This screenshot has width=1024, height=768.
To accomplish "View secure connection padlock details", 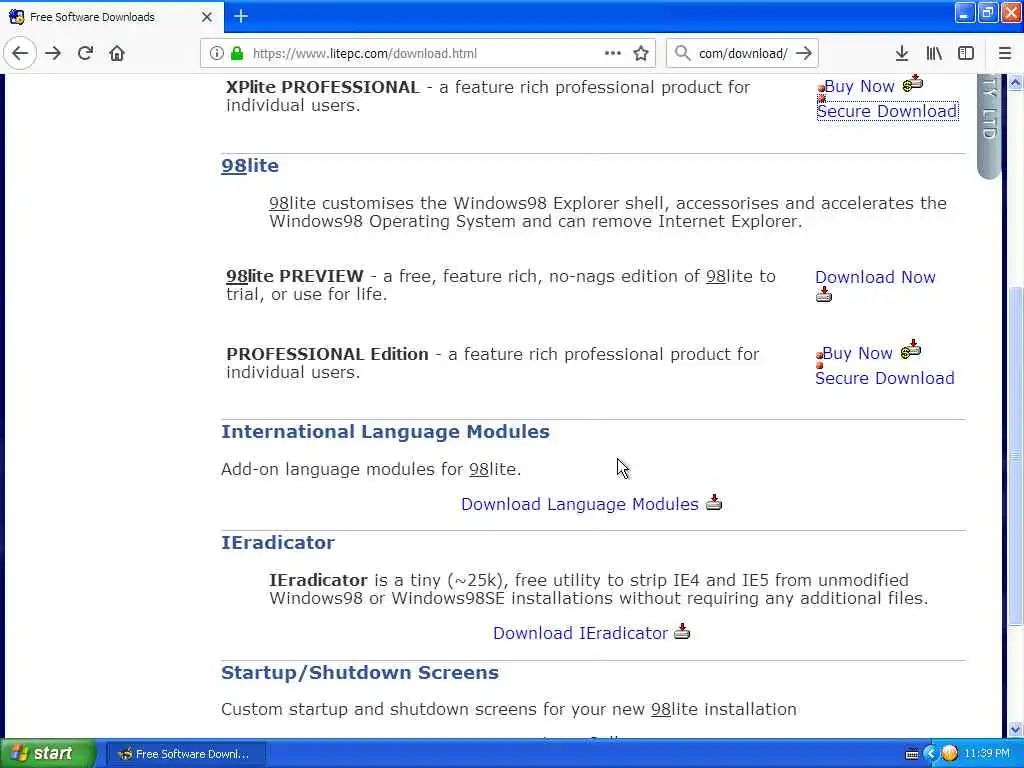I will 237,53.
